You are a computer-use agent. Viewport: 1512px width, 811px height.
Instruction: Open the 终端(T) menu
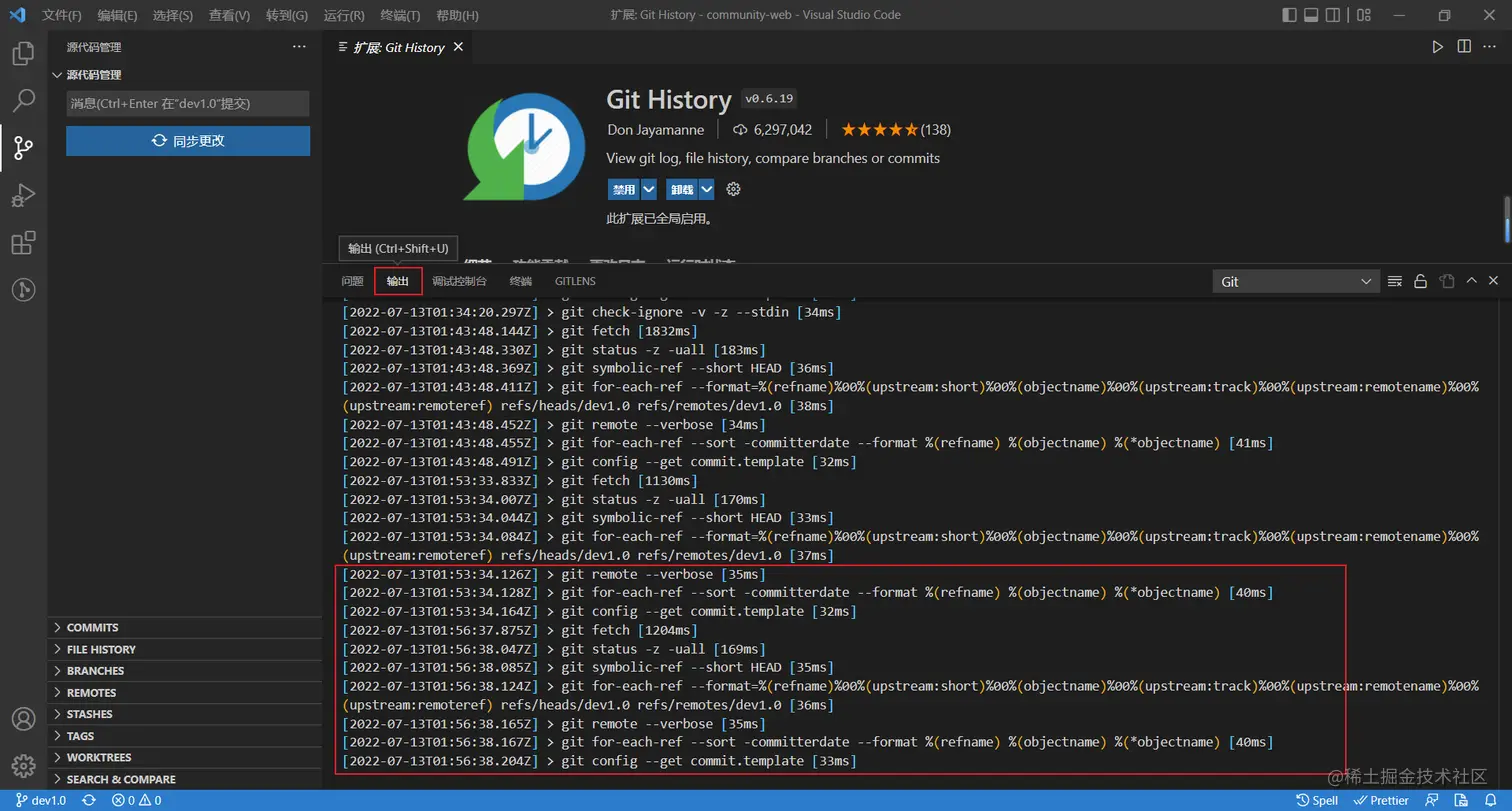pos(401,15)
